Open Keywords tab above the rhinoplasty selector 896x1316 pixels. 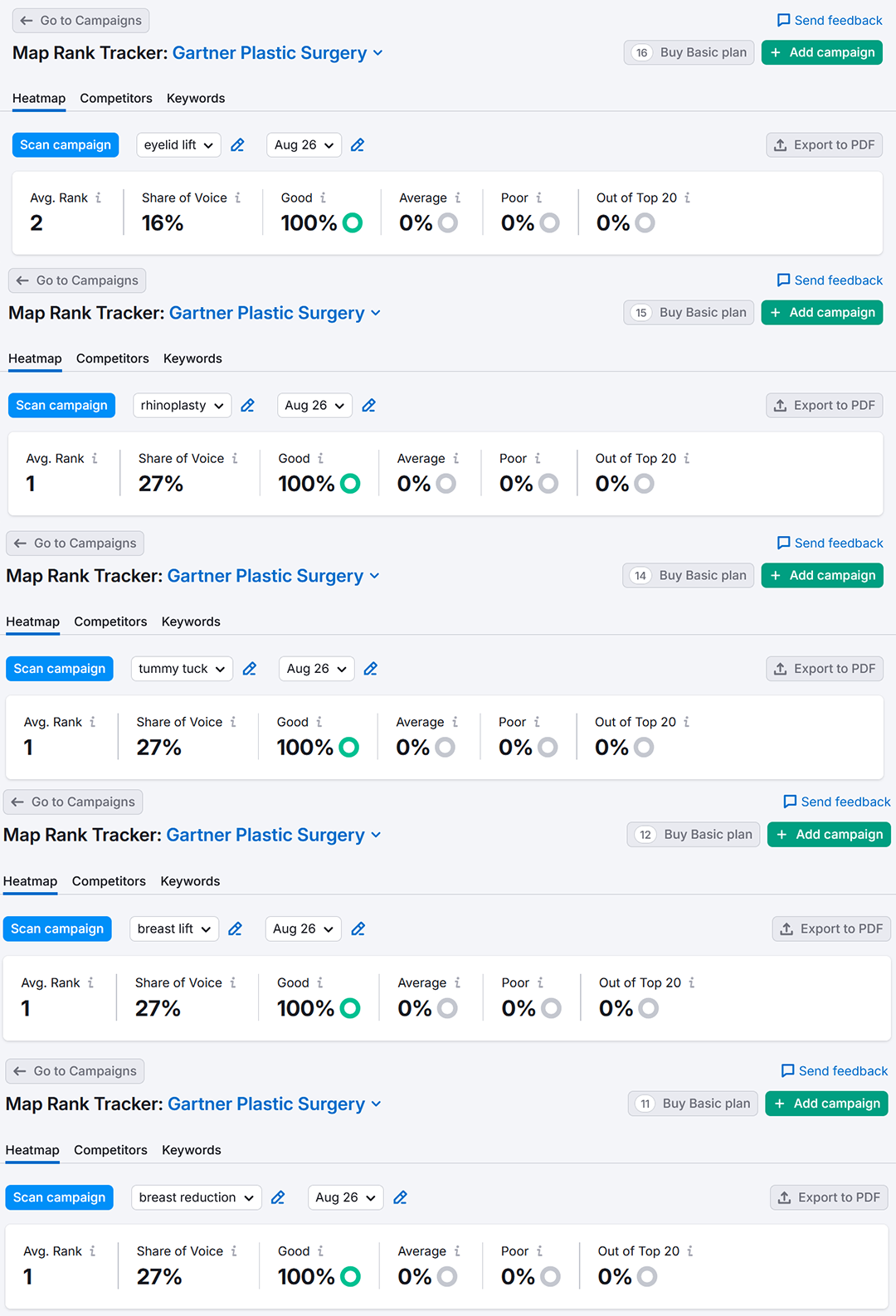192,358
